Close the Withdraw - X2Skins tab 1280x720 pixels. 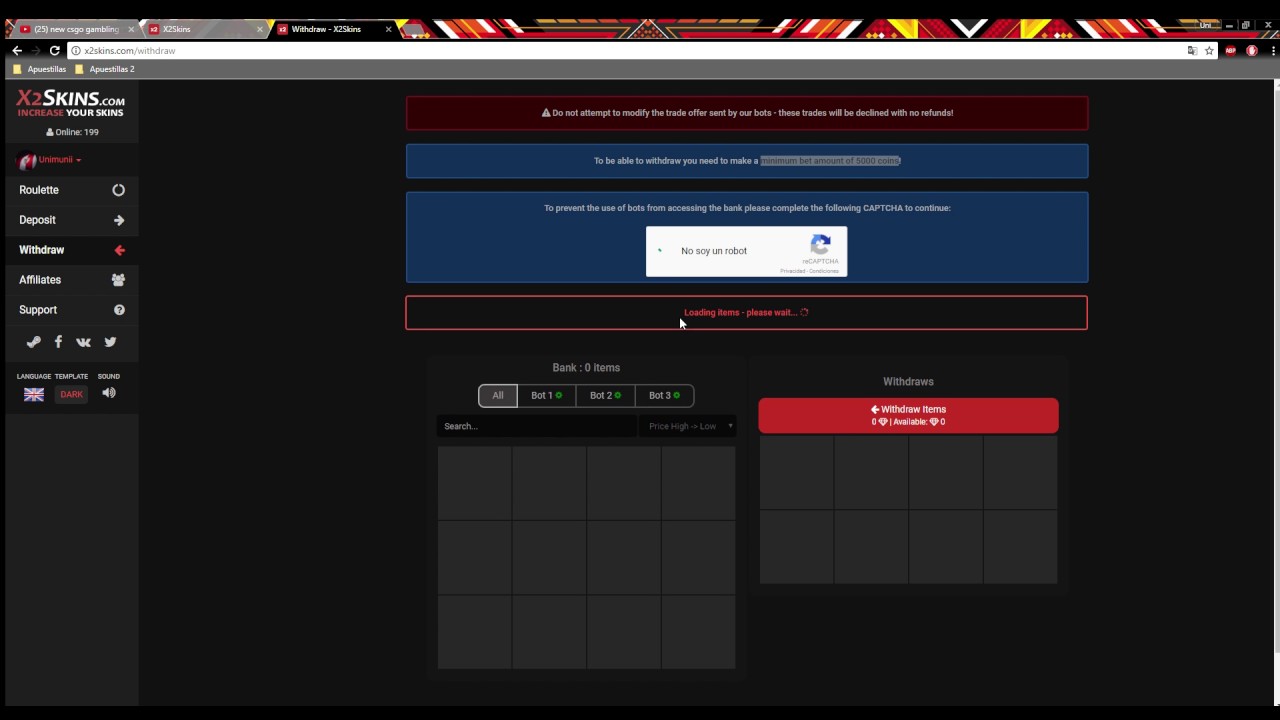pos(389,29)
